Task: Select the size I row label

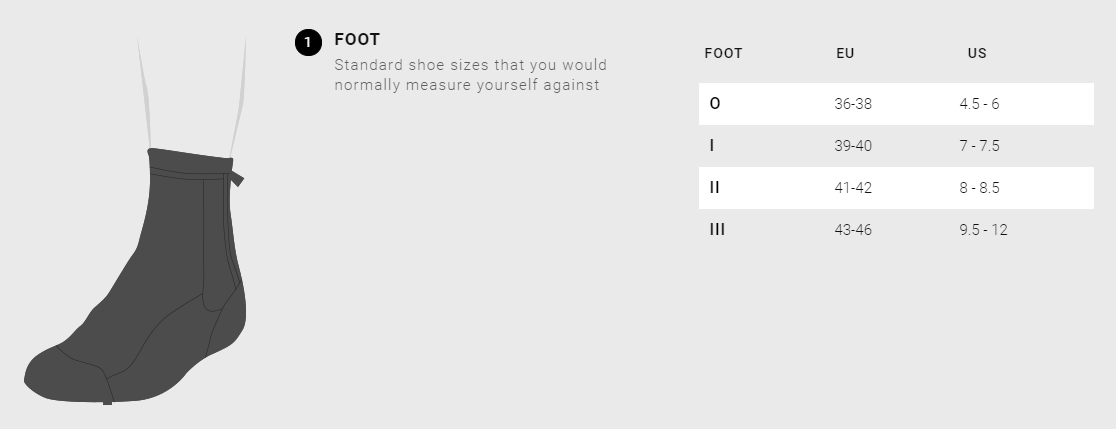Action: point(712,146)
